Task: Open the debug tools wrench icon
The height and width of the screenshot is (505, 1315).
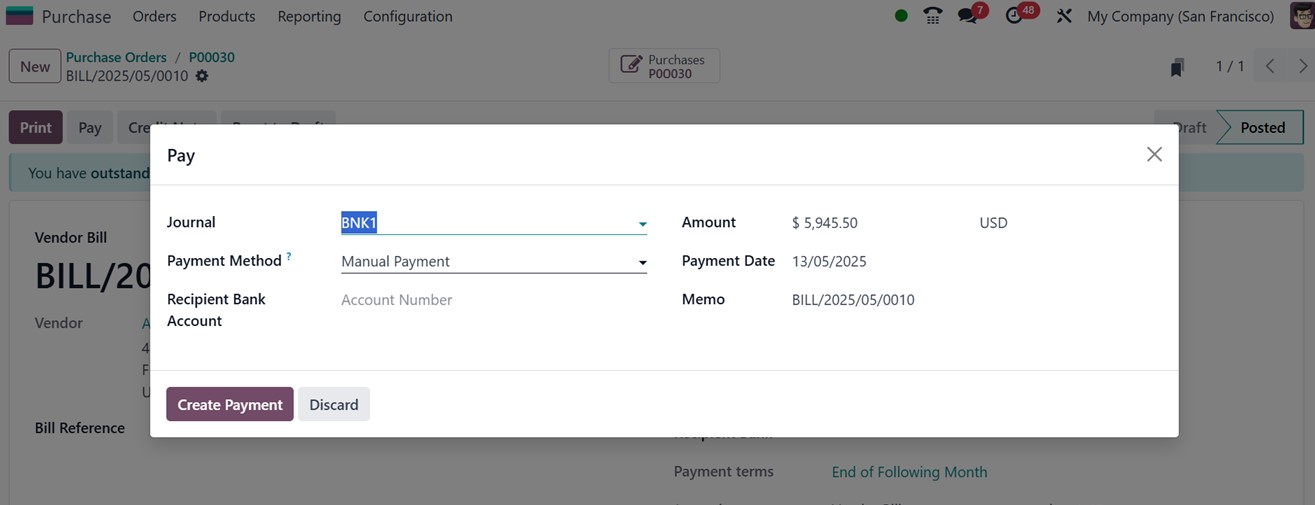Action: pyautogui.click(x=1064, y=16)
